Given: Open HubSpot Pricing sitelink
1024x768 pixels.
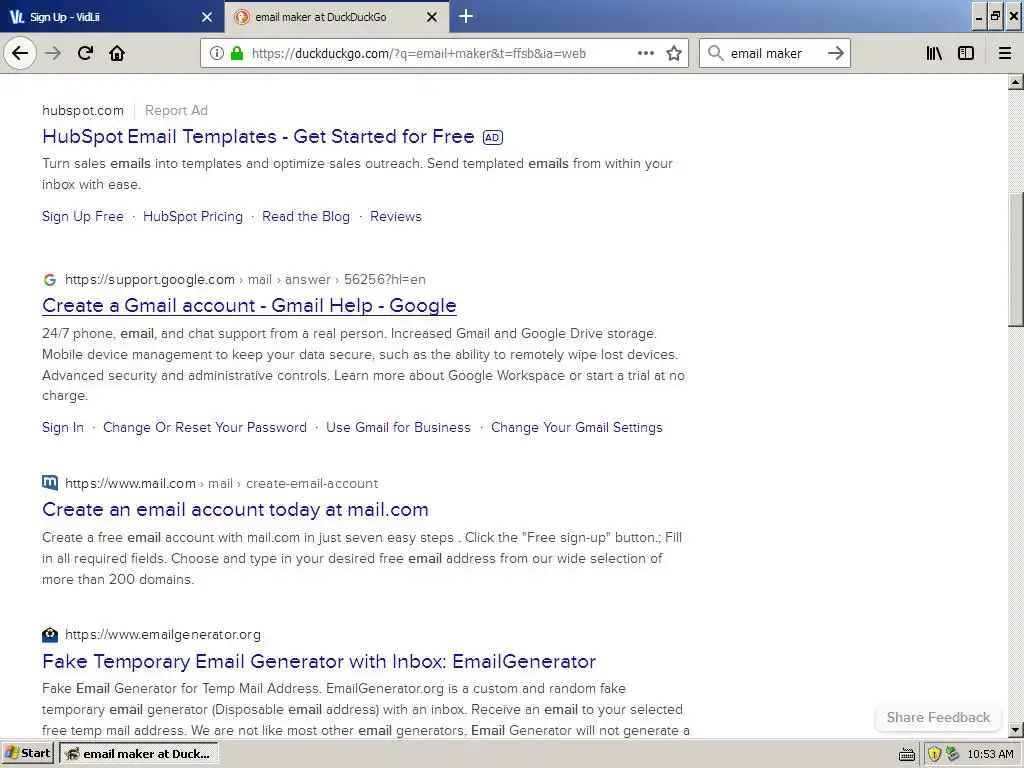Looking at the screenshot, I should [x=193, y=216].
